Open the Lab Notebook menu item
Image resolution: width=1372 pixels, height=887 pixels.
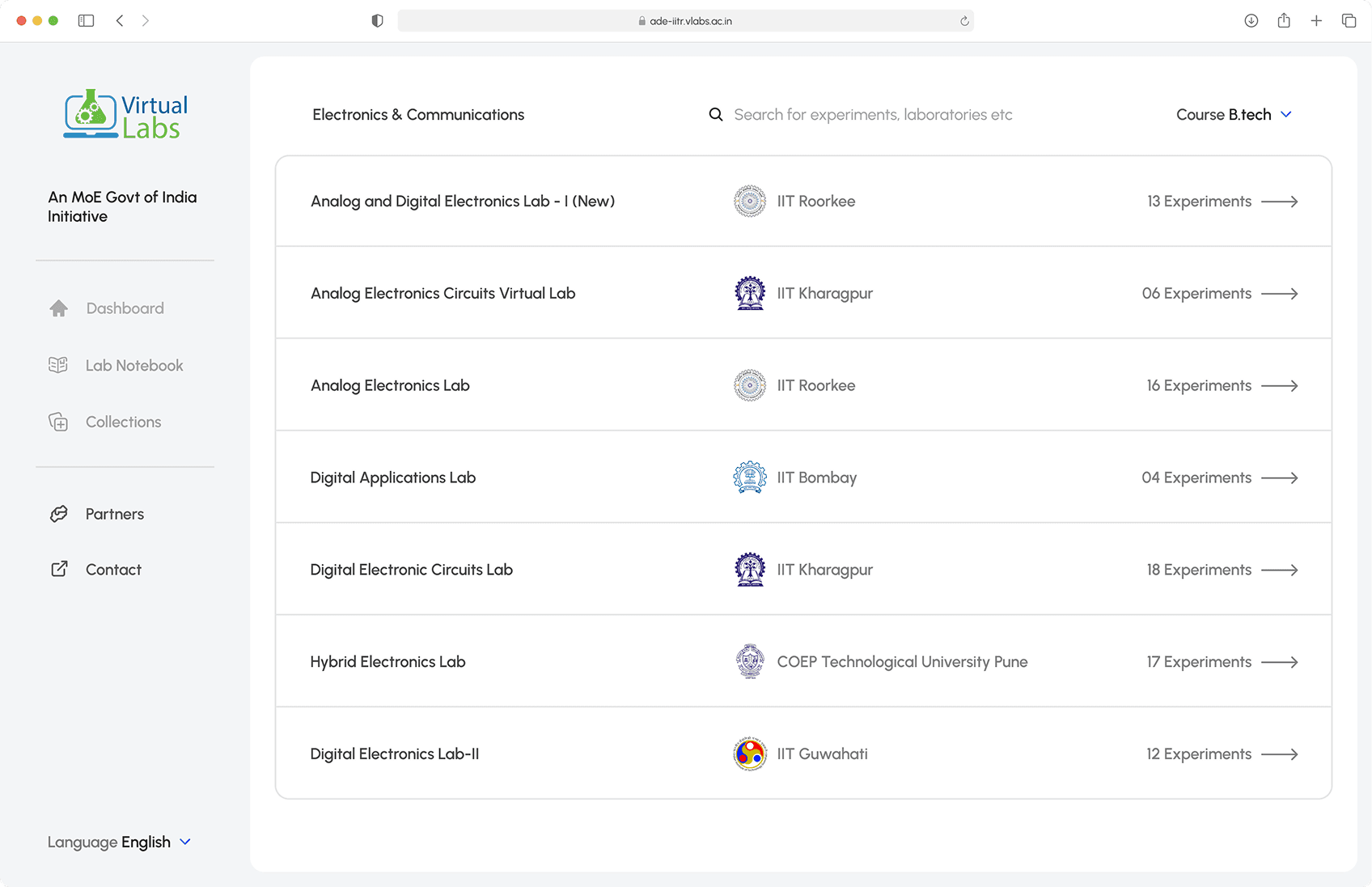coord(134,365)
